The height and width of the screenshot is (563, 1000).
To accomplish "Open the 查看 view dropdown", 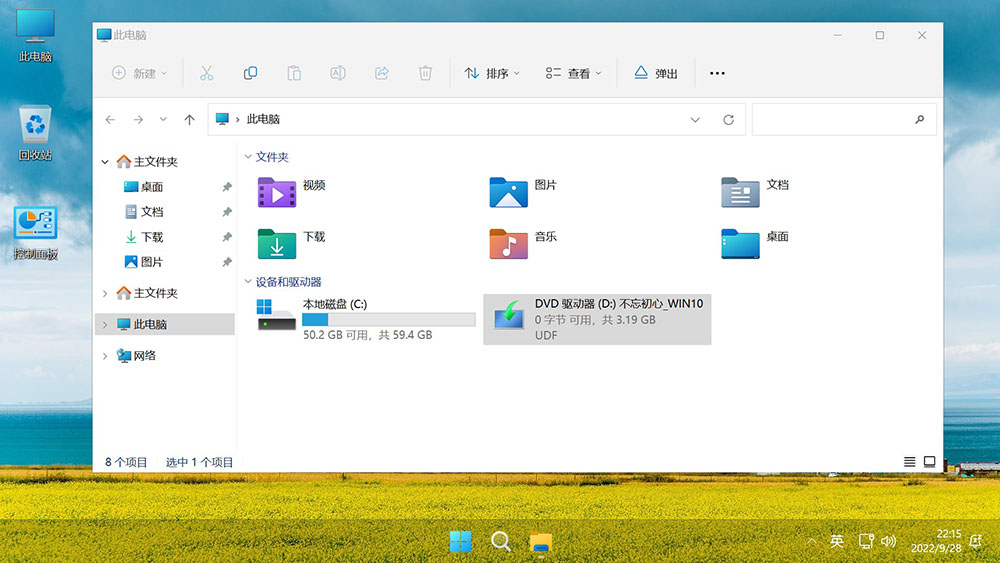I will (574, 73).
